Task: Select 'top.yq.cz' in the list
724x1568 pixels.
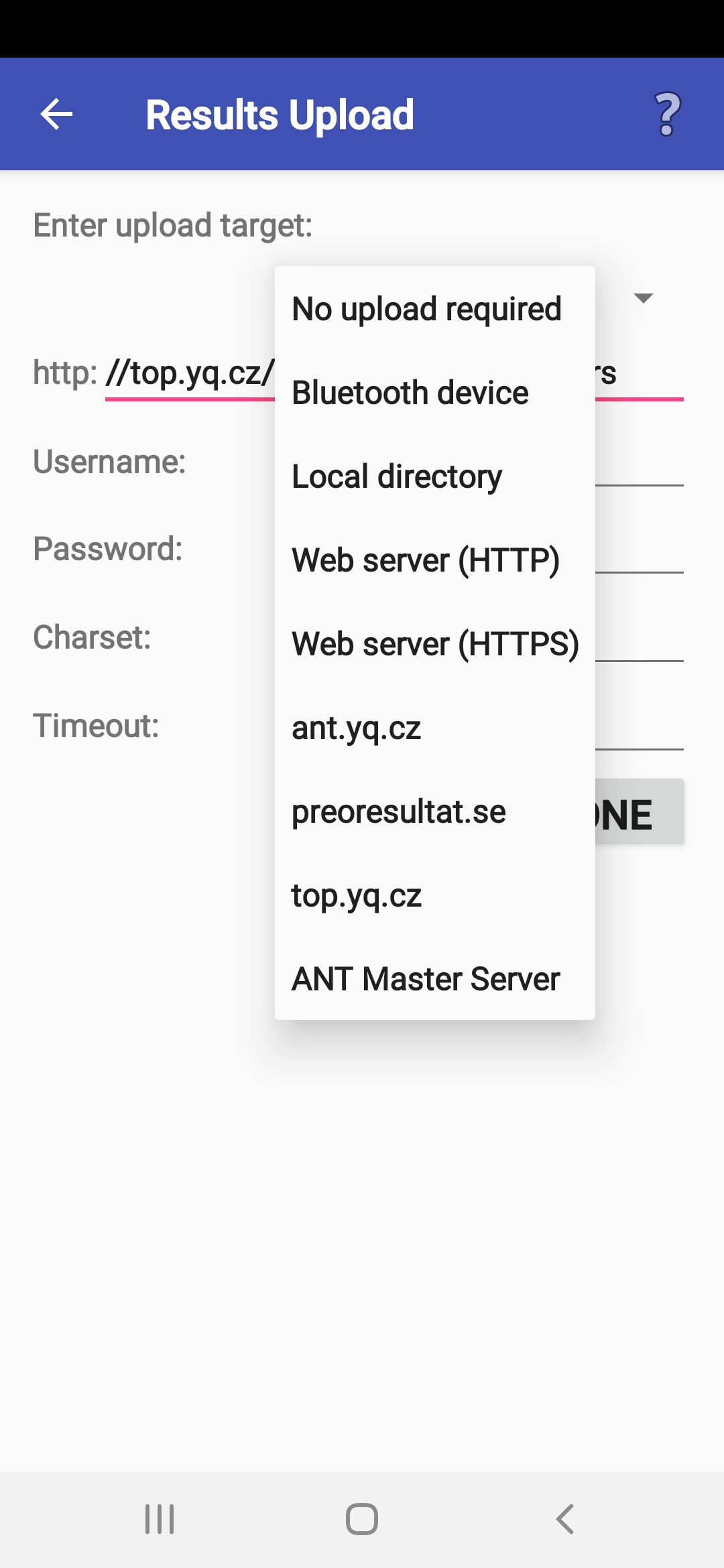Action: point(435,895)
